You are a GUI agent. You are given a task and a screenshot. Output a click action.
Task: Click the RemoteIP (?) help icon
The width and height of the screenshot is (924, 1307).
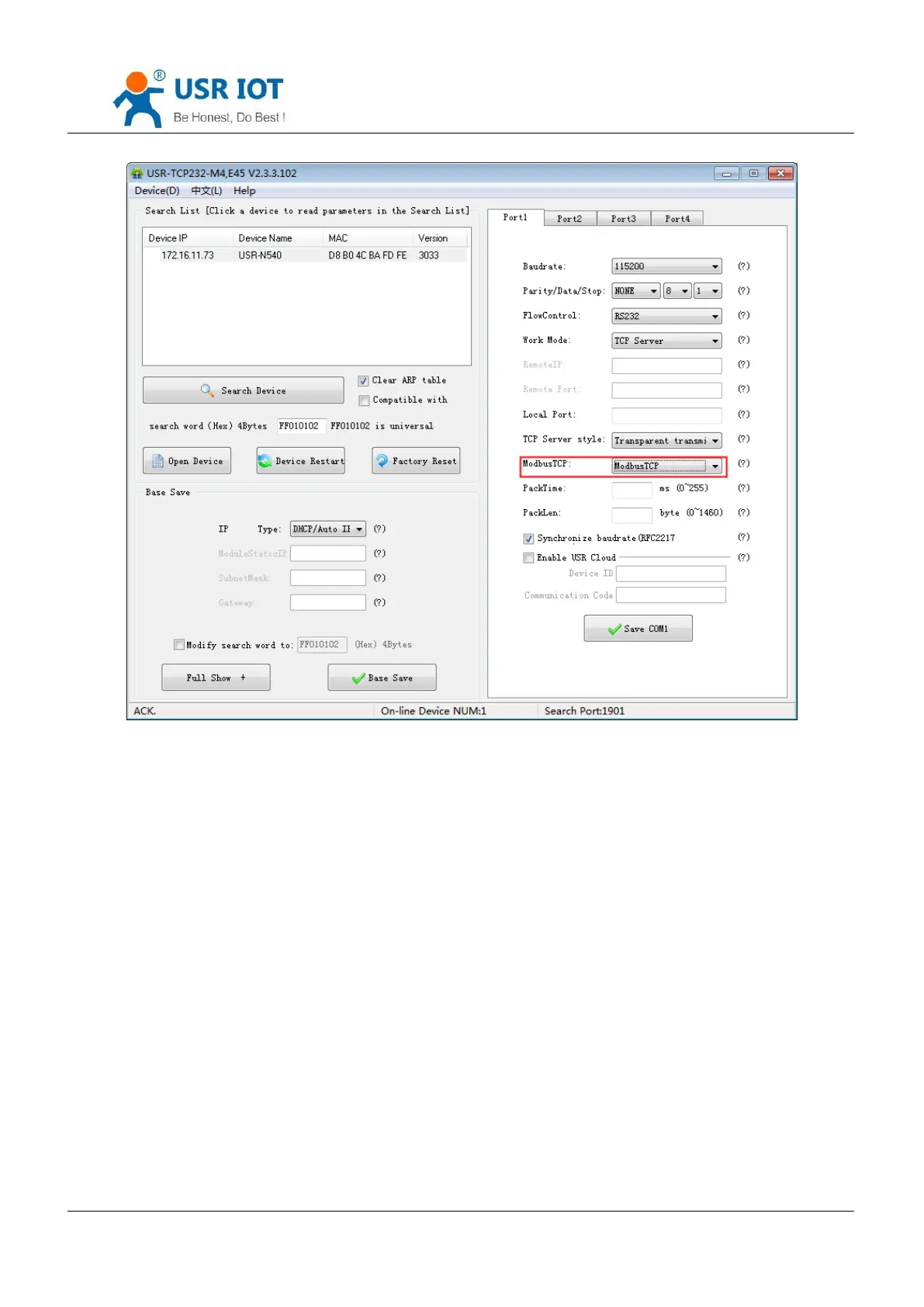[744, 365]
